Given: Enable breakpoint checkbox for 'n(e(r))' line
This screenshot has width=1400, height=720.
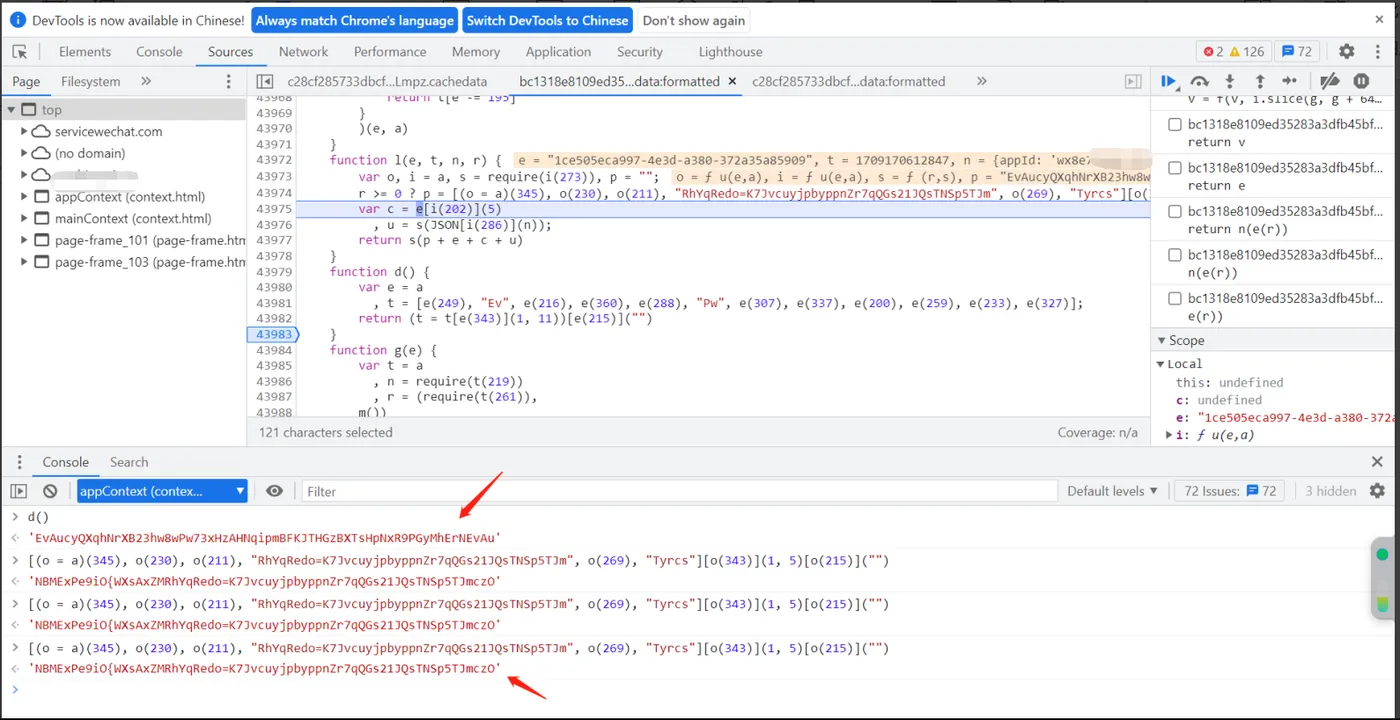Looking at the screenshot, I should (x=1175, y=255).
